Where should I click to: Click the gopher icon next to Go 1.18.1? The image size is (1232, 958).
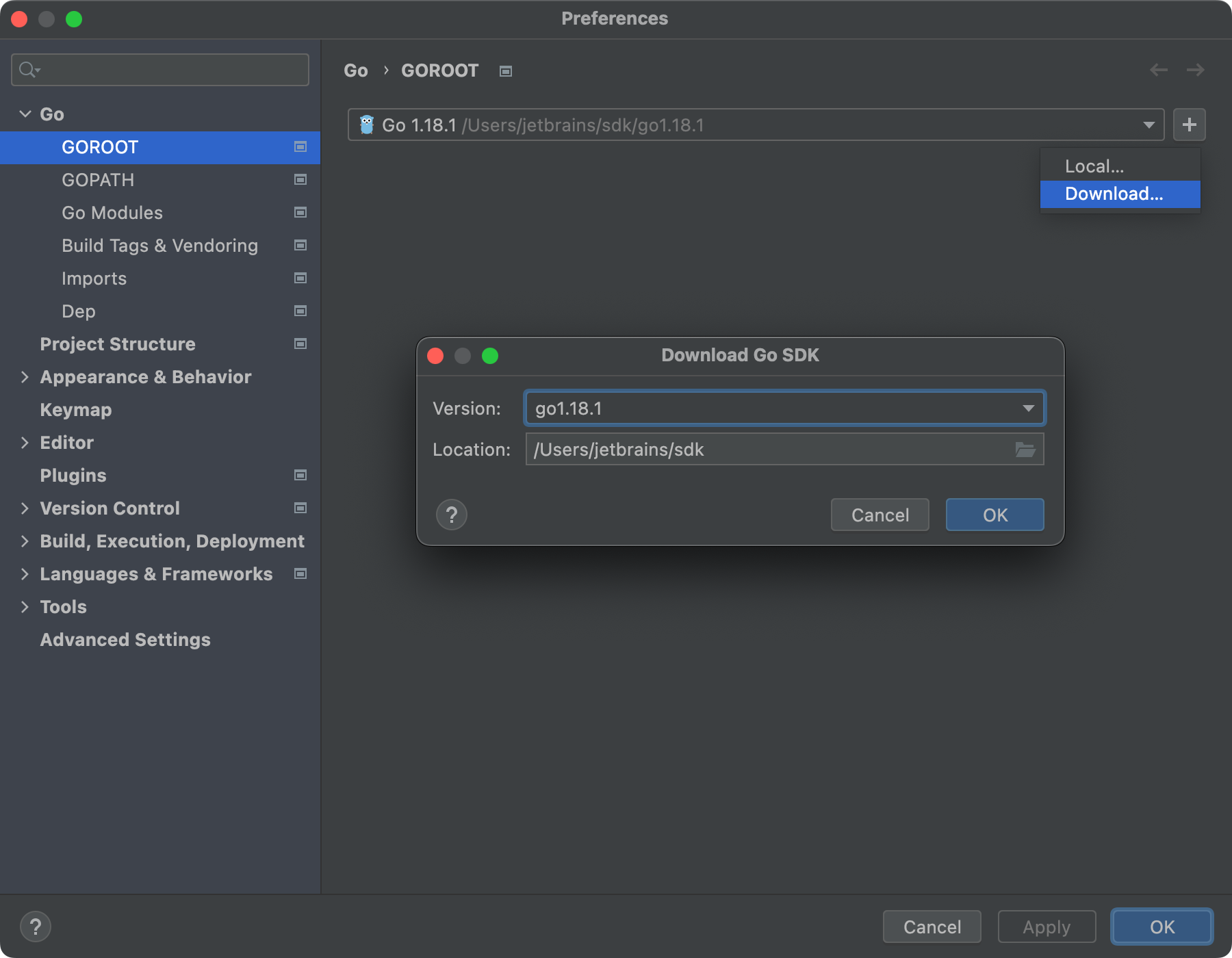[x=368, y=125]
